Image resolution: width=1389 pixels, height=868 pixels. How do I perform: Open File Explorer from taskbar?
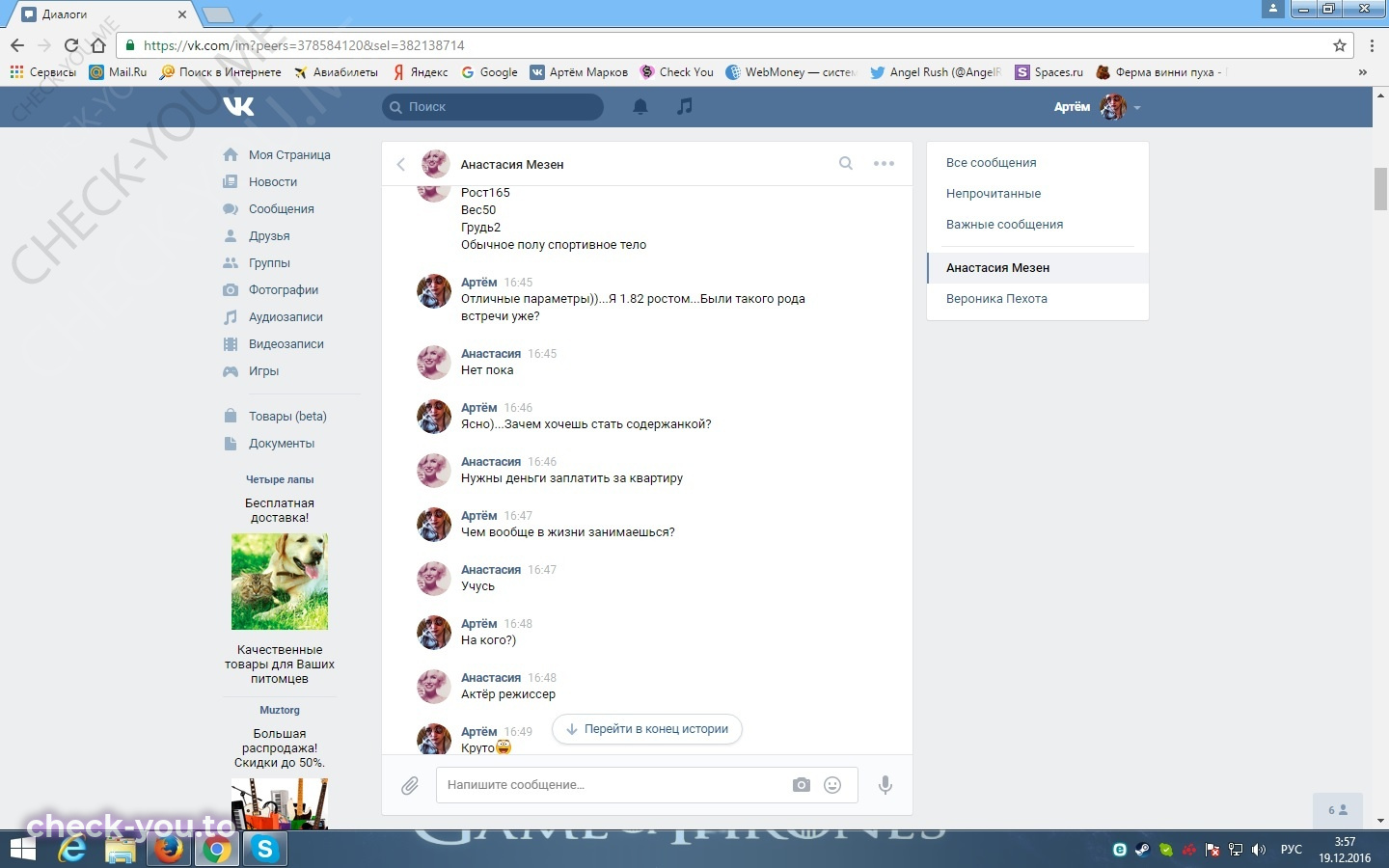click(121, 850)
